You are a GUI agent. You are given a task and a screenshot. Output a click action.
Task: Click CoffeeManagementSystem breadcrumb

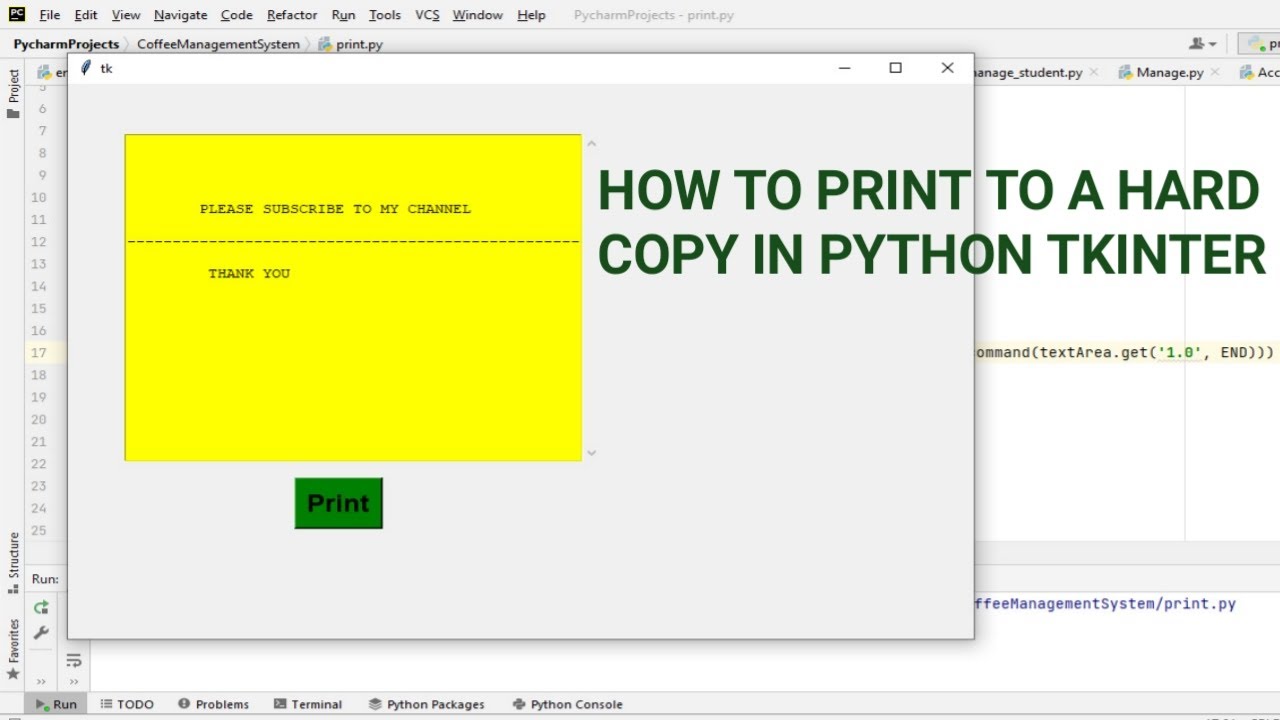tap(218, 44)
